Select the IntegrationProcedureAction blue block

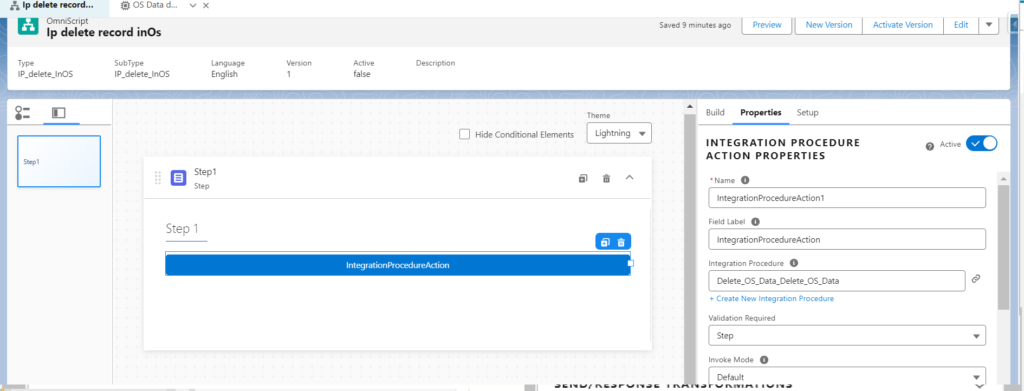[397, 265]
